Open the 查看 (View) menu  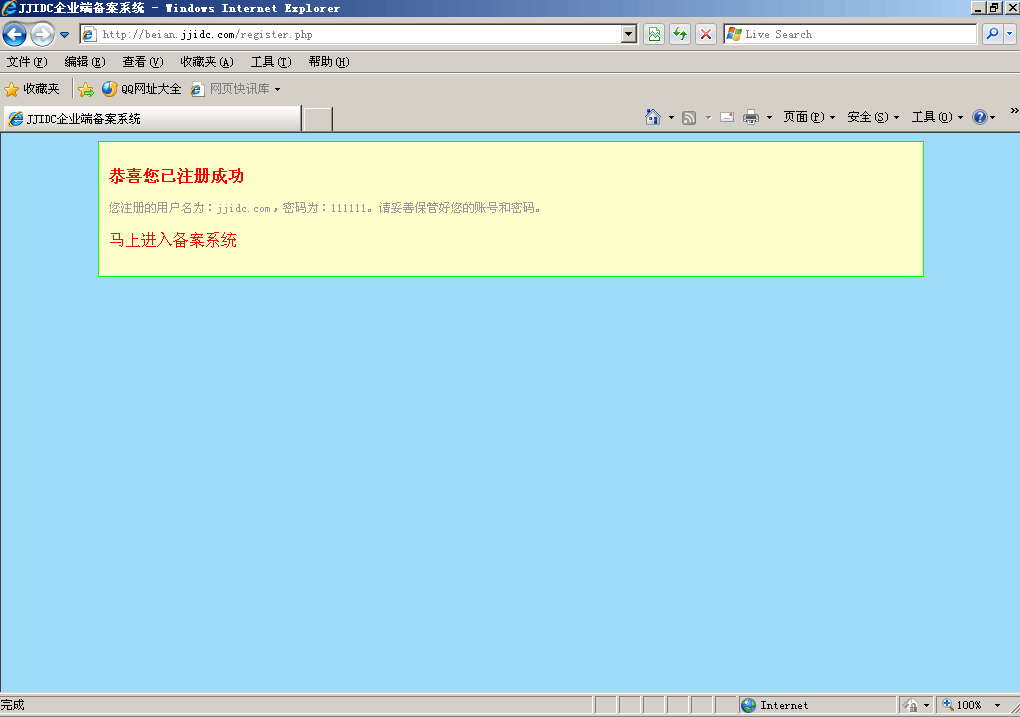click(x=142, y=62)
